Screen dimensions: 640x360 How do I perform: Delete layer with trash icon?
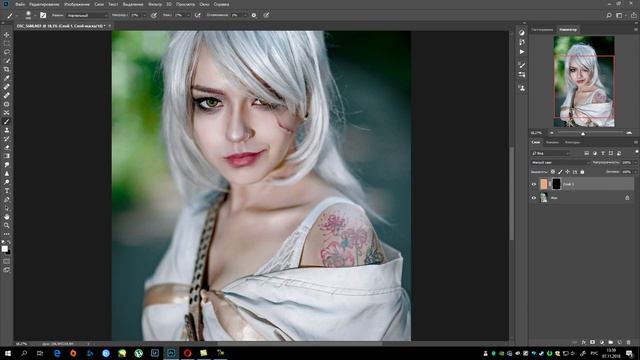coord(629,342)
